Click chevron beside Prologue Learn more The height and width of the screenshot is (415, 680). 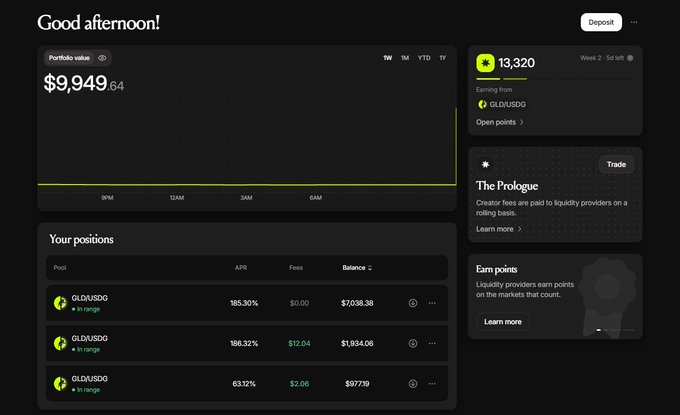coord(520,229)
